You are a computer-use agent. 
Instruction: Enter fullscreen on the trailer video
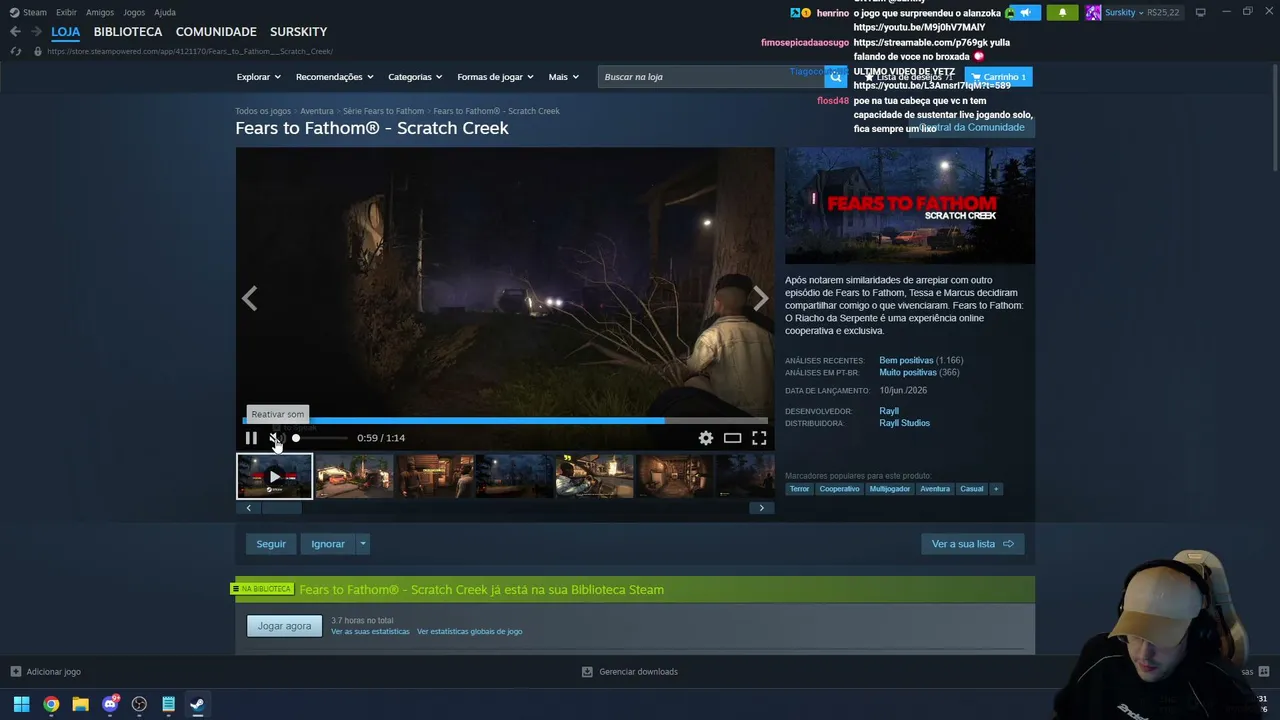click(760, 438)
